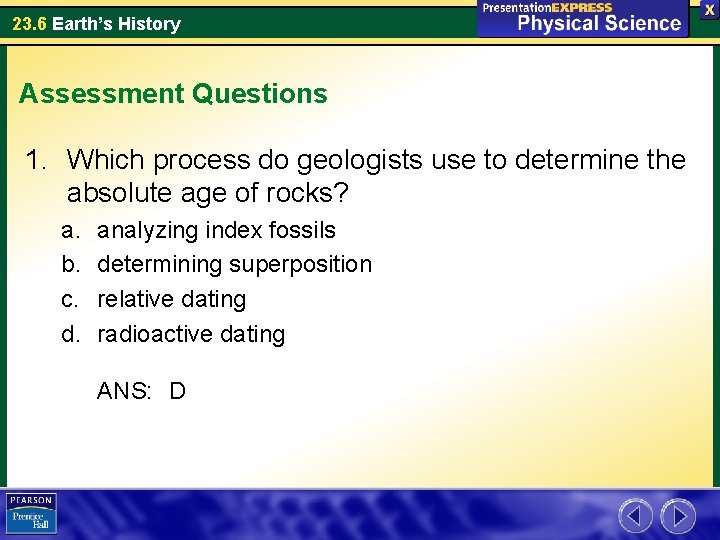Click the PresentationEXPRESS Physical Science banner

click(582, 18)
